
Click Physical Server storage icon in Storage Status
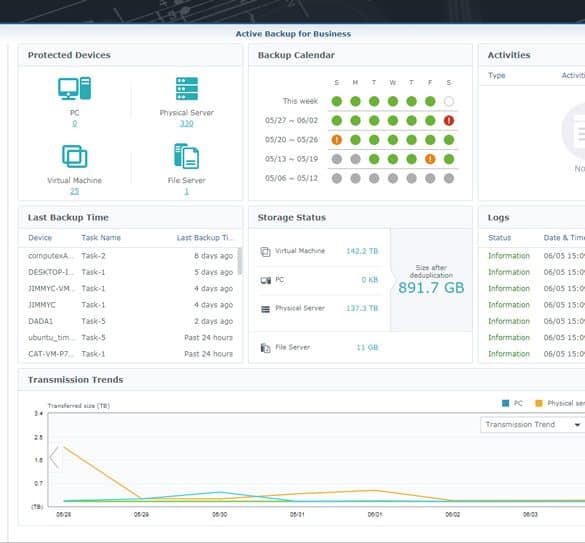pyautogui.click(x=265, y=309)
